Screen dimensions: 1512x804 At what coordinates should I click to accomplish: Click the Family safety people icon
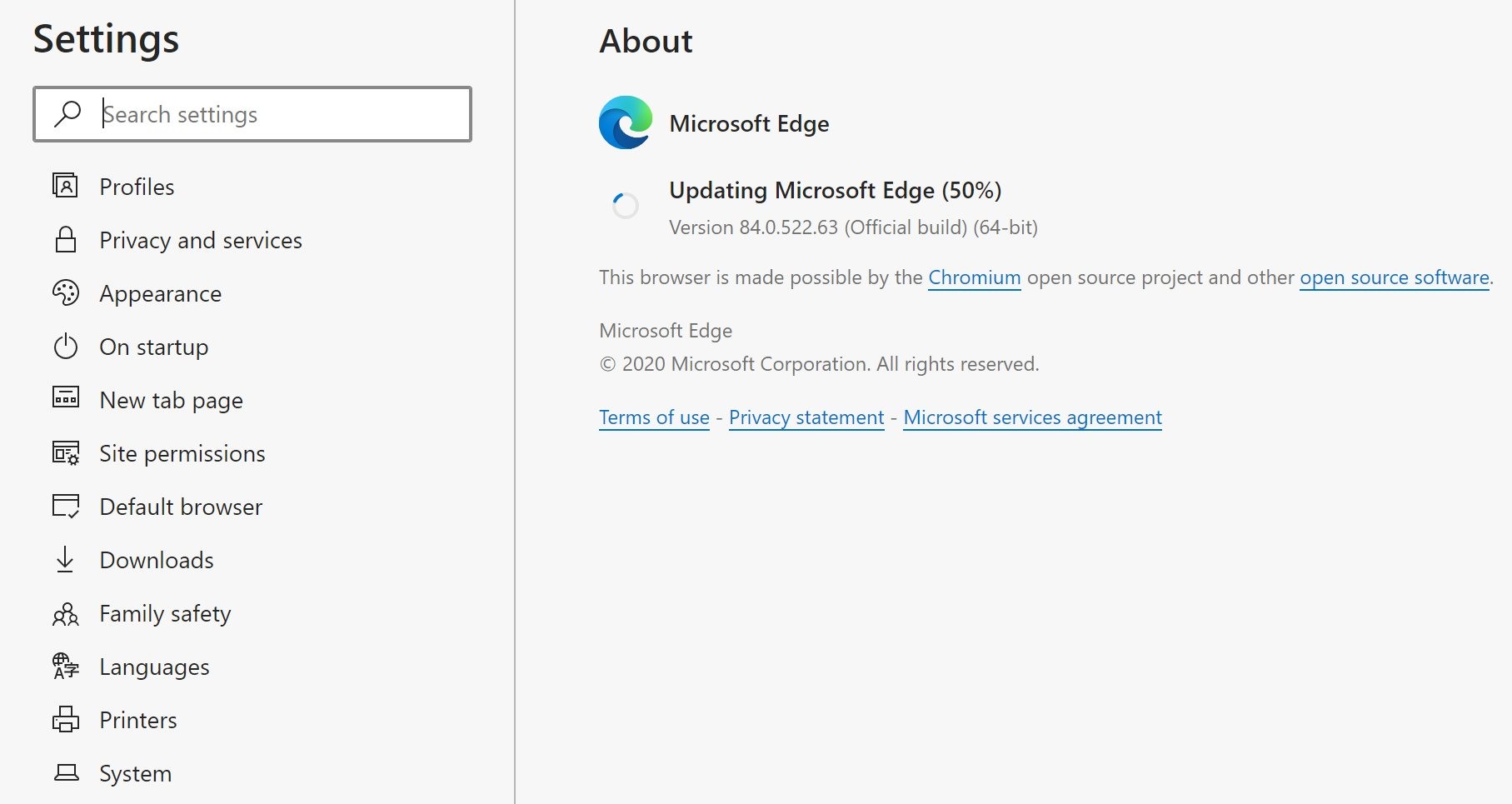pyautogui.click(x=65, y=614)
